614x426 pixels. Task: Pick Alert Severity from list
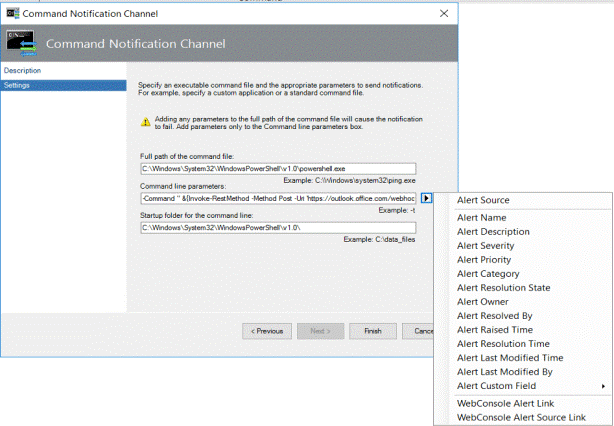pyautogui.click(x=486, y=246)
